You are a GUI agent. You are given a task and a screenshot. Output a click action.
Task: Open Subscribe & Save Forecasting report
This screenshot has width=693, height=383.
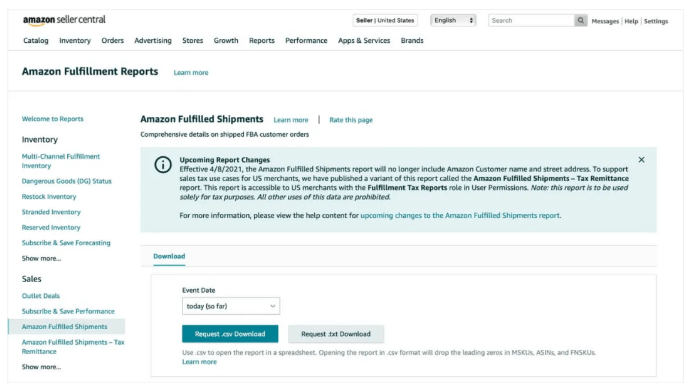(66, 243)
